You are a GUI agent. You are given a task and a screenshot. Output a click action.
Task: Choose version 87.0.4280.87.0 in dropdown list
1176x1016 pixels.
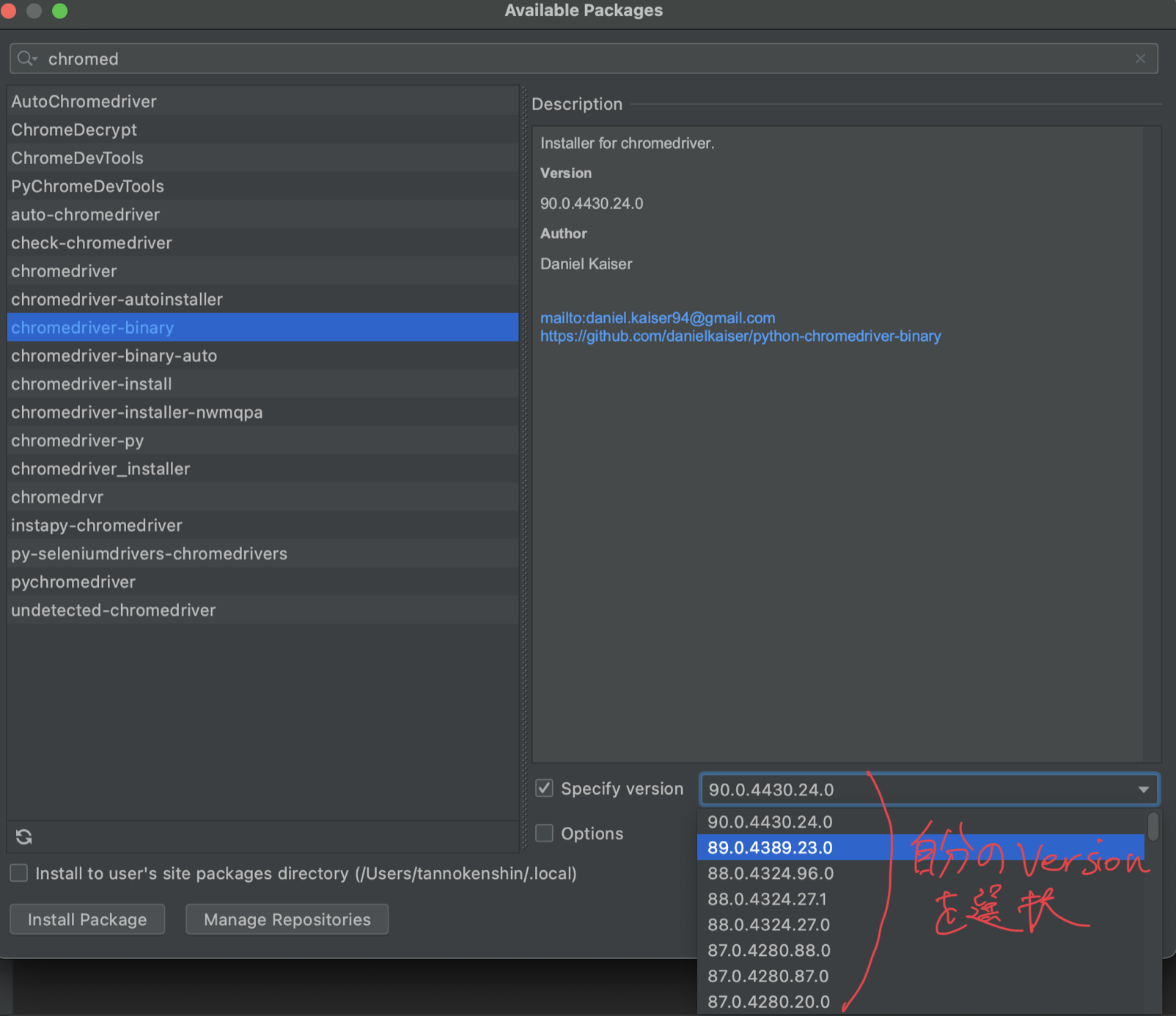(921, 976)
